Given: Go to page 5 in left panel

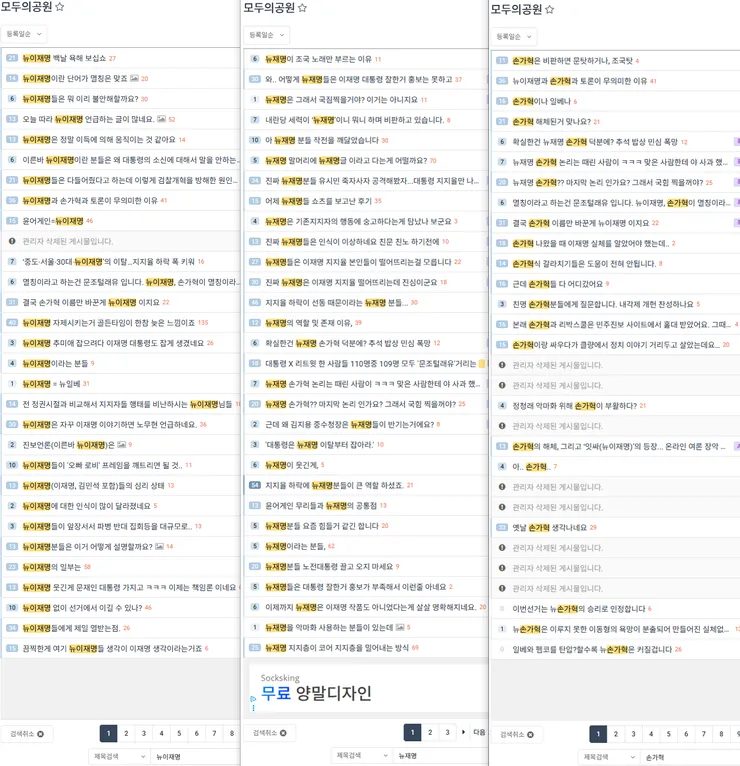Looking at the screenshot, I should coord(179,733).
